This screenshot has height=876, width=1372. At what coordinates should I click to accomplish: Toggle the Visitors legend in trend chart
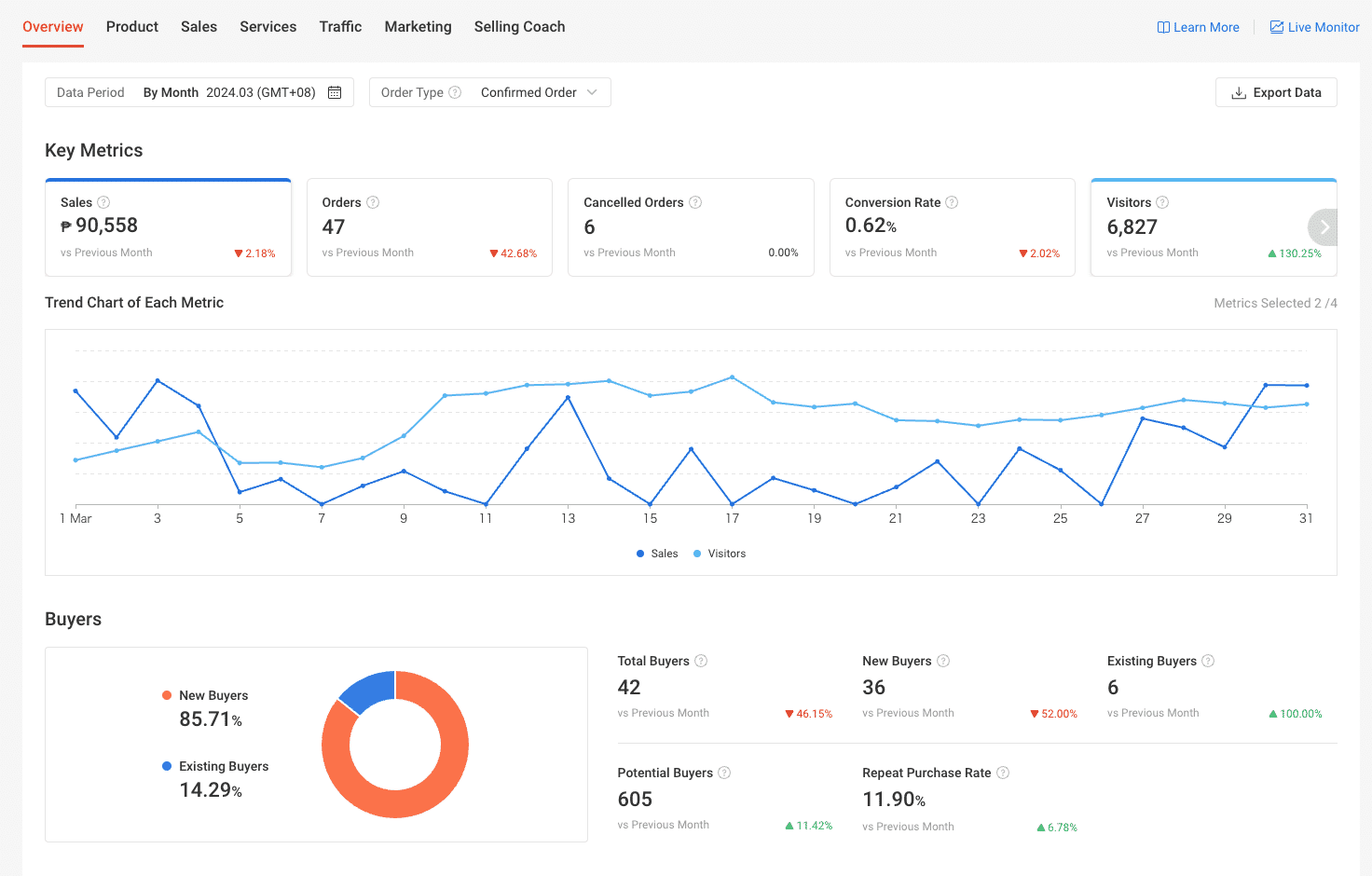(x=720, y=554)
